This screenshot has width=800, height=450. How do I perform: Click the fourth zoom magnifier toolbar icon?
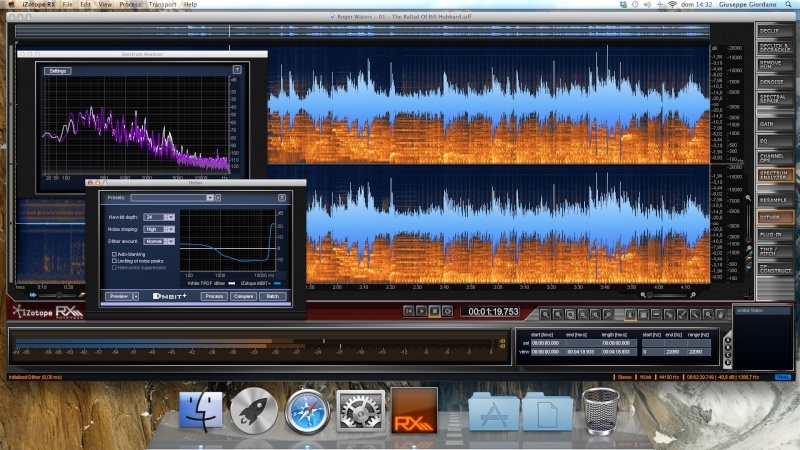point(583,315)
